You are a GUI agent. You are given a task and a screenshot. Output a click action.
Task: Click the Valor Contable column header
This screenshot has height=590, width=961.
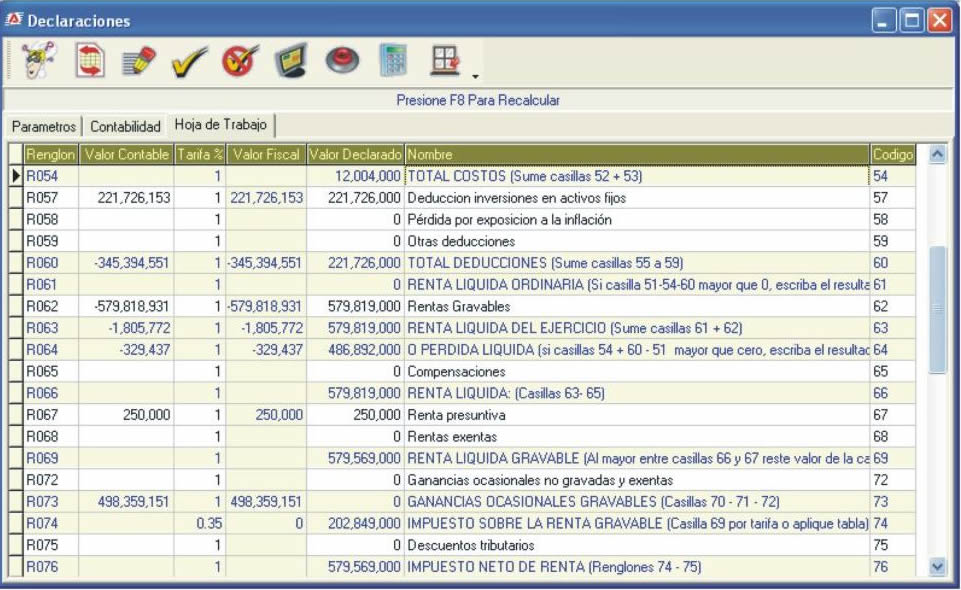[x=126, y=154]
